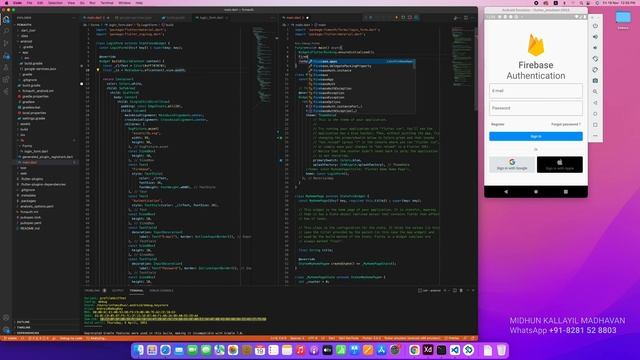The image size is (640, 360).
Task: Open the Search view in VS Code activity bar
Action: point(6,31)
